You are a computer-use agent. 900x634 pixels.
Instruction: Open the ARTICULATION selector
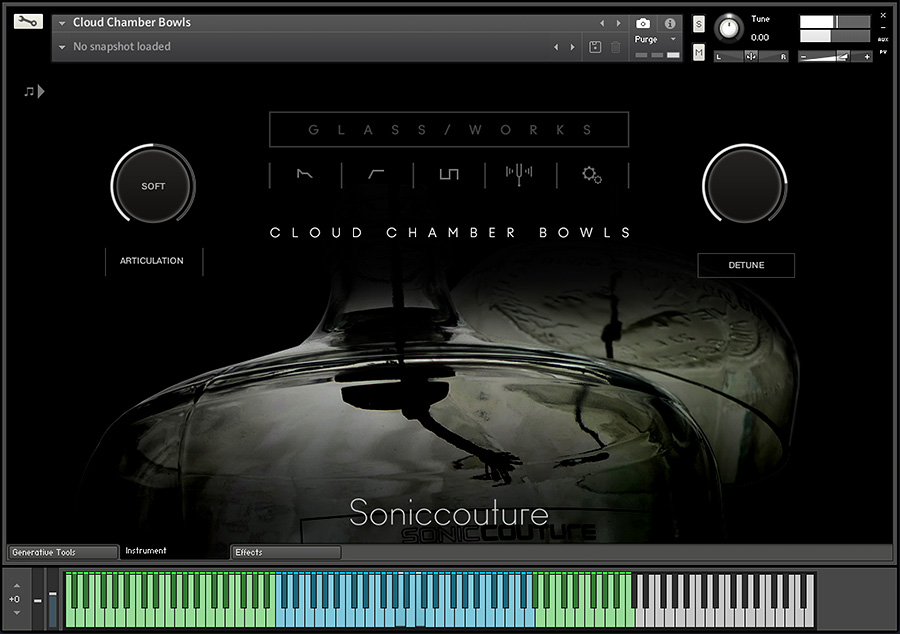coord(152,261)
